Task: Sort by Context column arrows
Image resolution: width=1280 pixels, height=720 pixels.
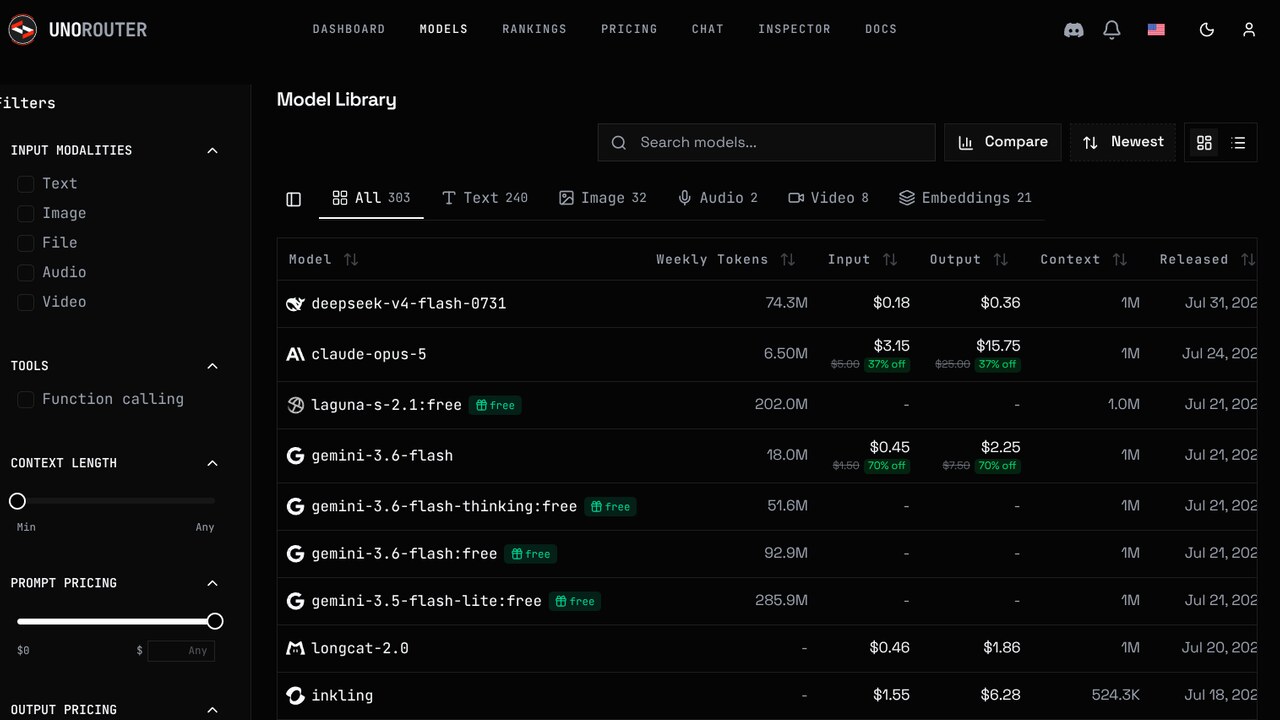Action: (x=1120, y=260)
